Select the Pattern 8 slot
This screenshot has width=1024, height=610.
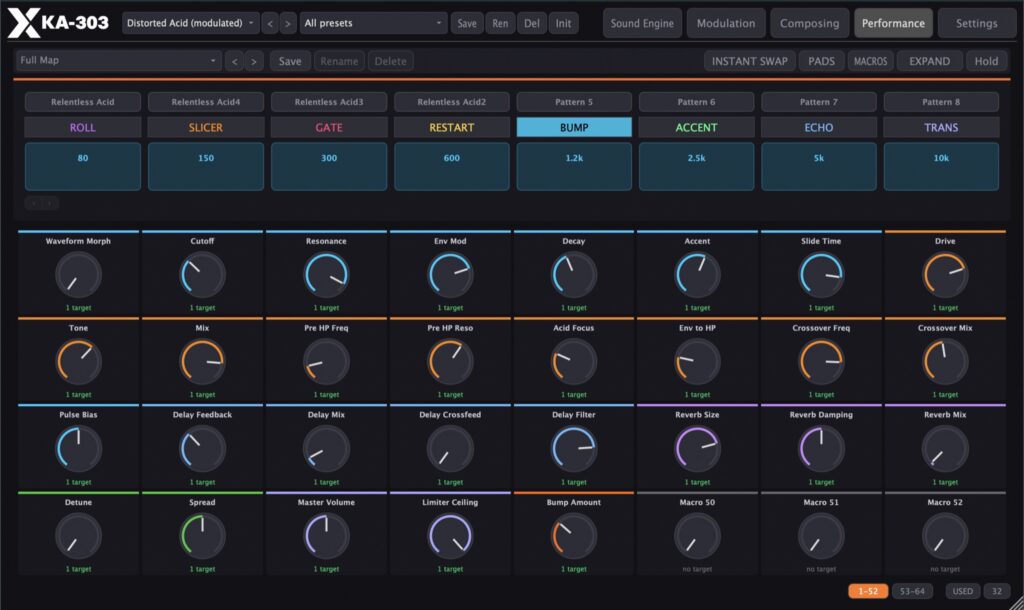pos(941,102)
